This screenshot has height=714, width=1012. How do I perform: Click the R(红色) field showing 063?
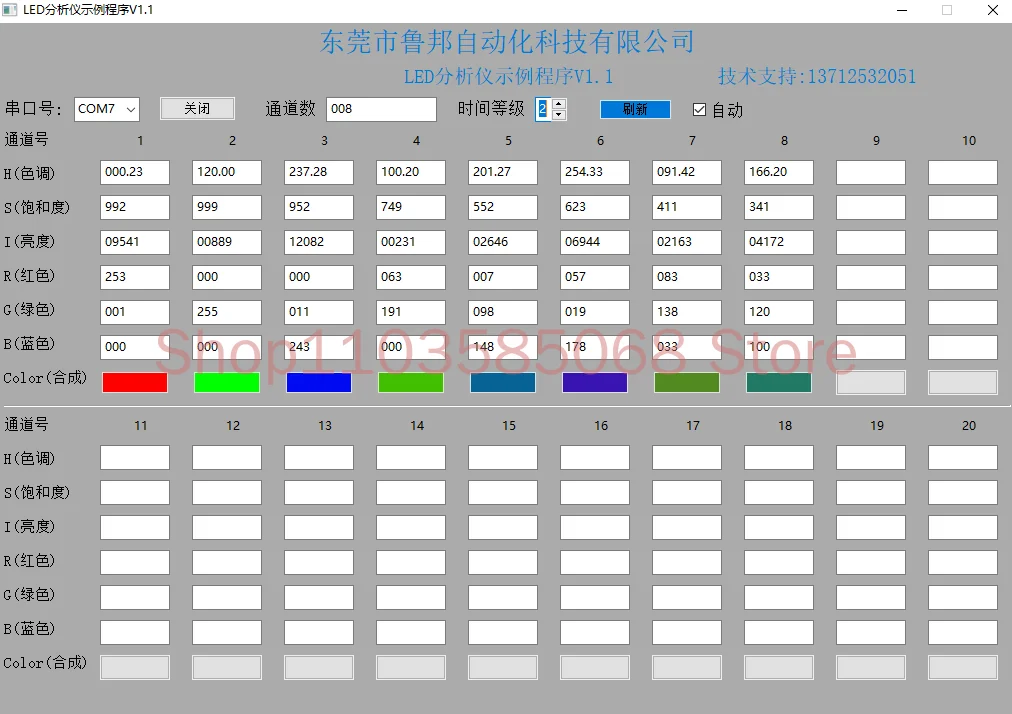coord(410,277)
